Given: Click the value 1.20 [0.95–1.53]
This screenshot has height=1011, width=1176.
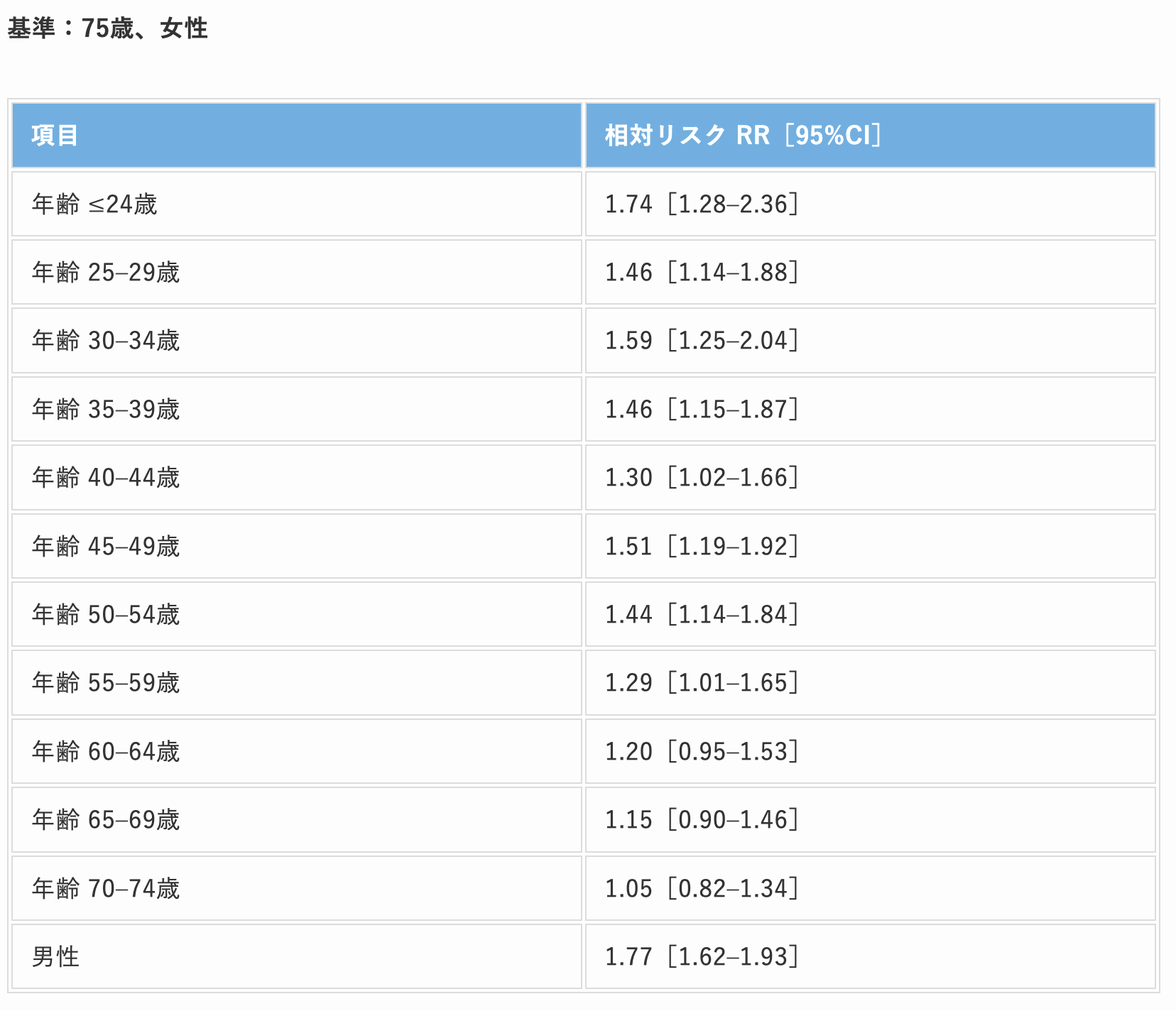Looking at the screenshot, I should 701,752.
